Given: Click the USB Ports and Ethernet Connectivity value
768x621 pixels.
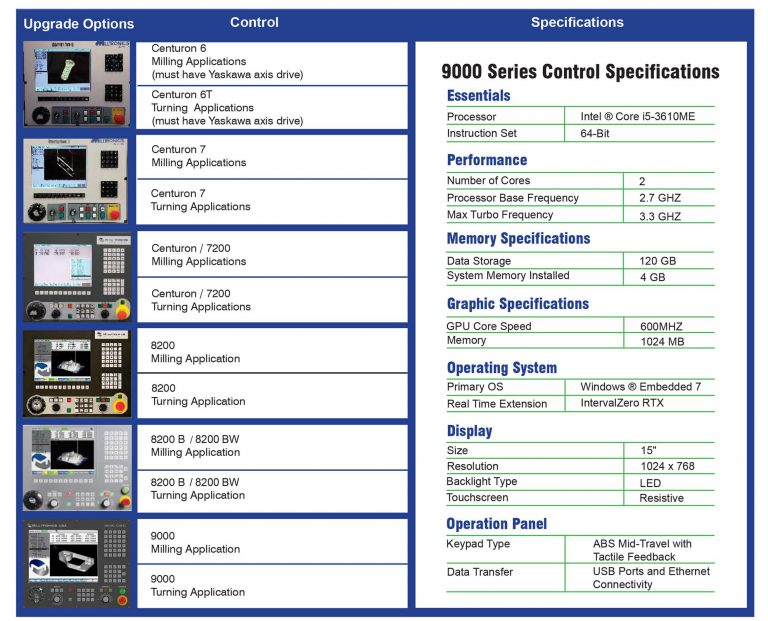Looking at the screenshot, I should (651, 578).
